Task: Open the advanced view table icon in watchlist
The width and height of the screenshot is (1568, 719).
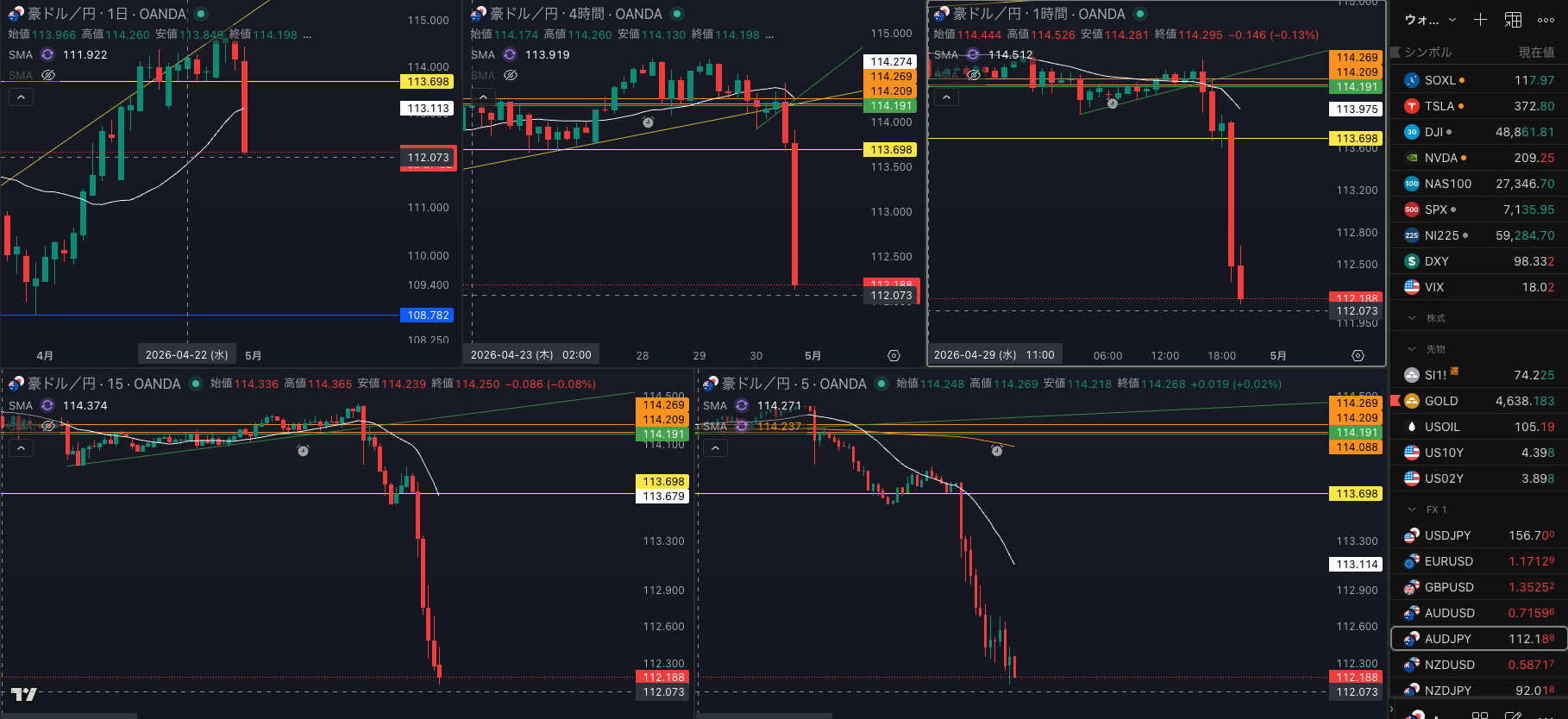Action: tap(1513, 20)
